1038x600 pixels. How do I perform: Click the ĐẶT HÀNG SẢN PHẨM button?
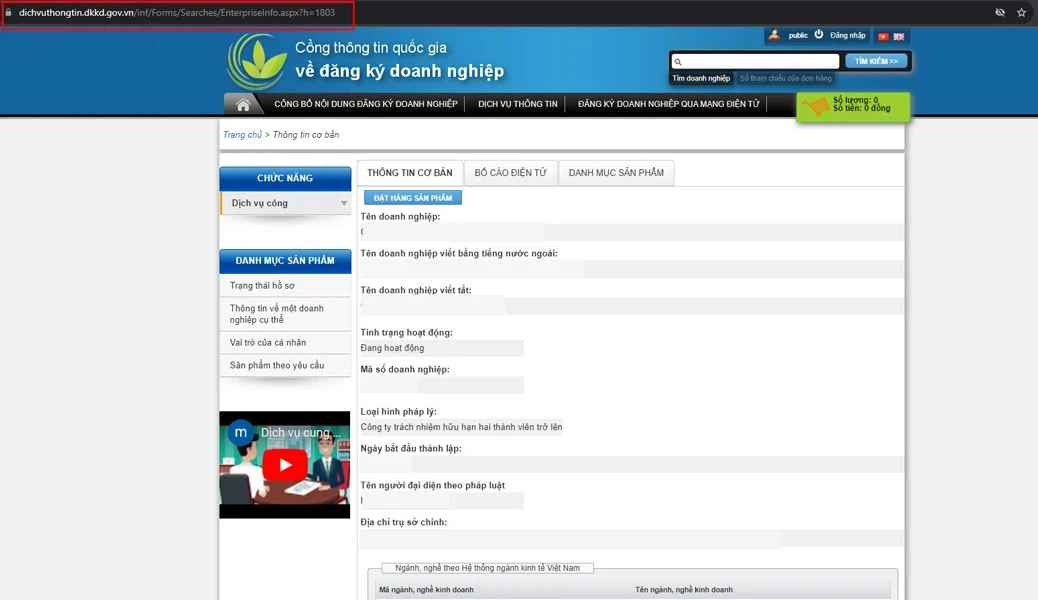coord(412,198)
